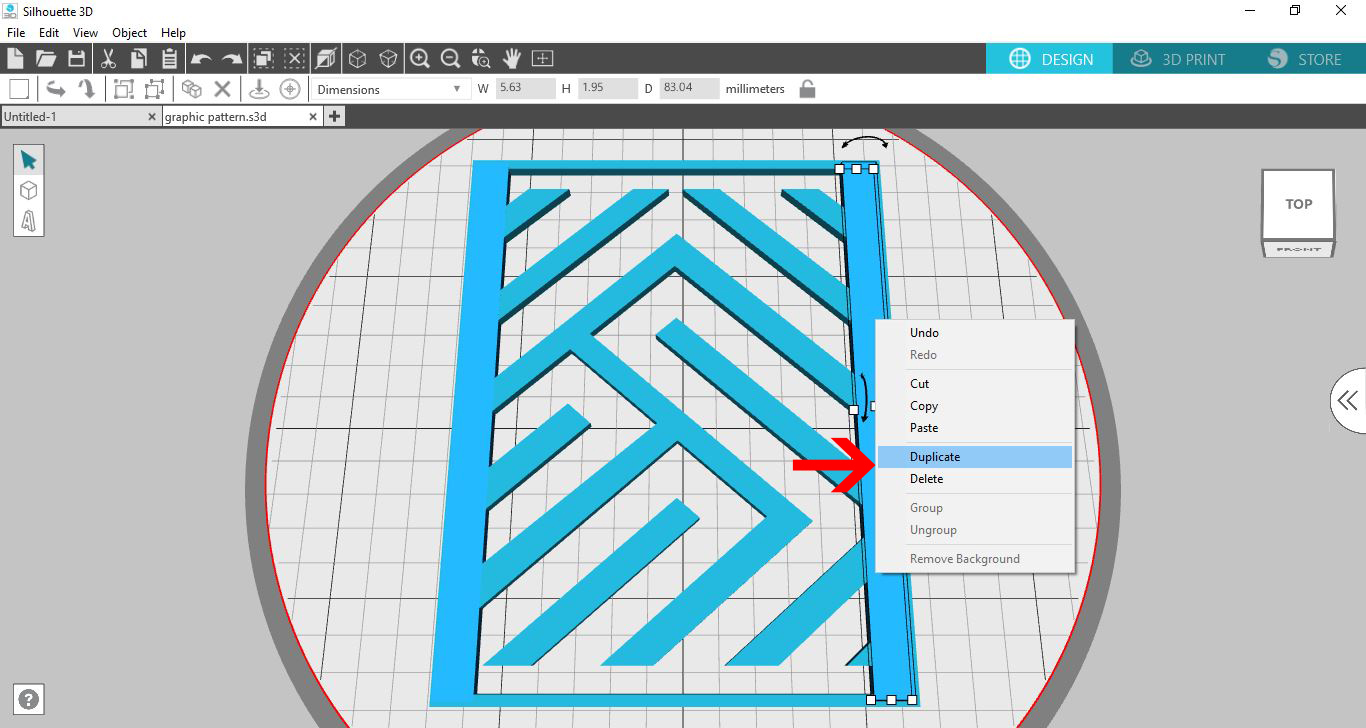Screen dimensions: 1366x728
Task: Close the graphic pattern.s3d tab
Action: tap(313, 117)
